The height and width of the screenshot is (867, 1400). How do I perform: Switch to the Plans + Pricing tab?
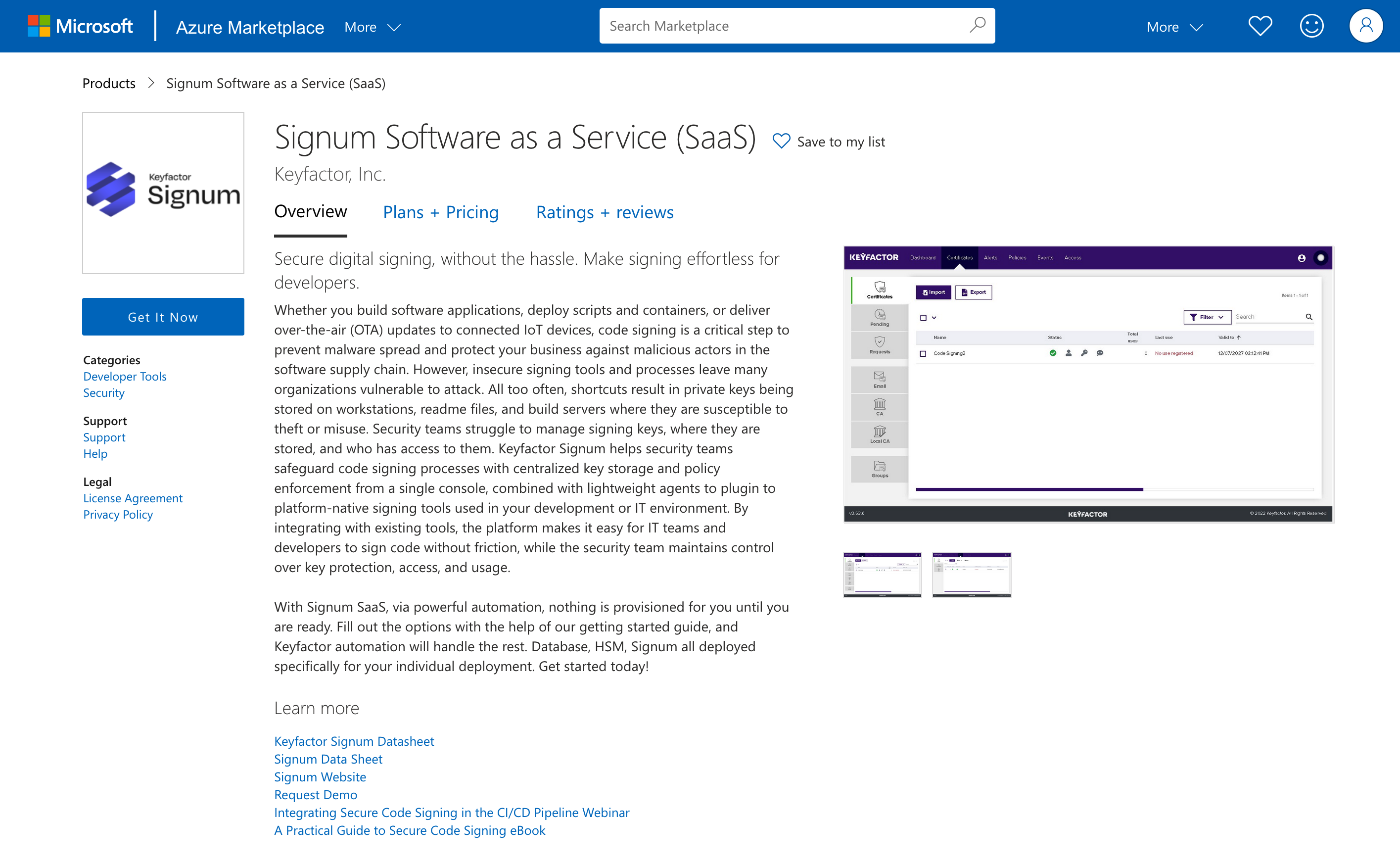[441, 212]
